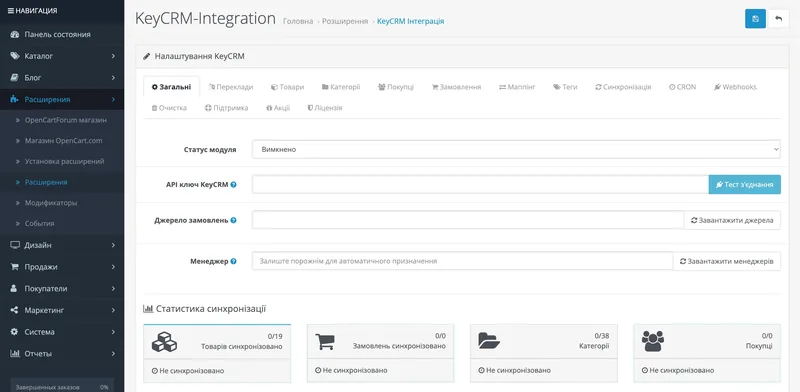This screenshot has height=392, width=800.
Task: Click the hamburger icon beside НАВИГАЦИЯ
Action: pyautogui.click(x=11, y=11)
